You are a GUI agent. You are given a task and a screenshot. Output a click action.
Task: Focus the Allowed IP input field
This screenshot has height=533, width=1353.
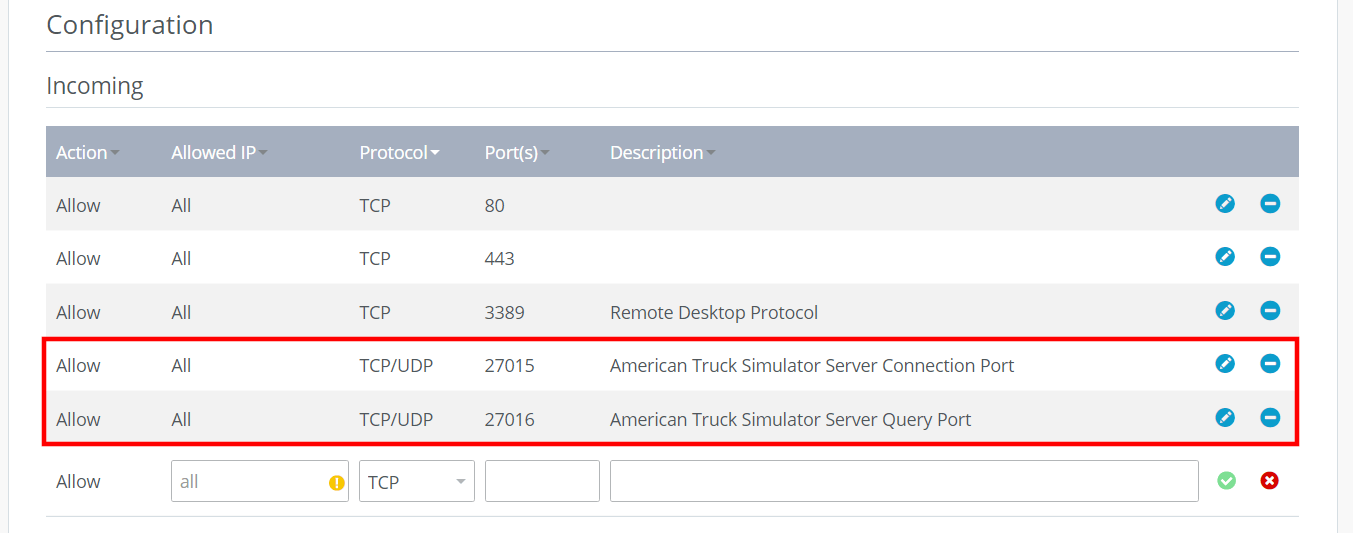coord(260,481)
